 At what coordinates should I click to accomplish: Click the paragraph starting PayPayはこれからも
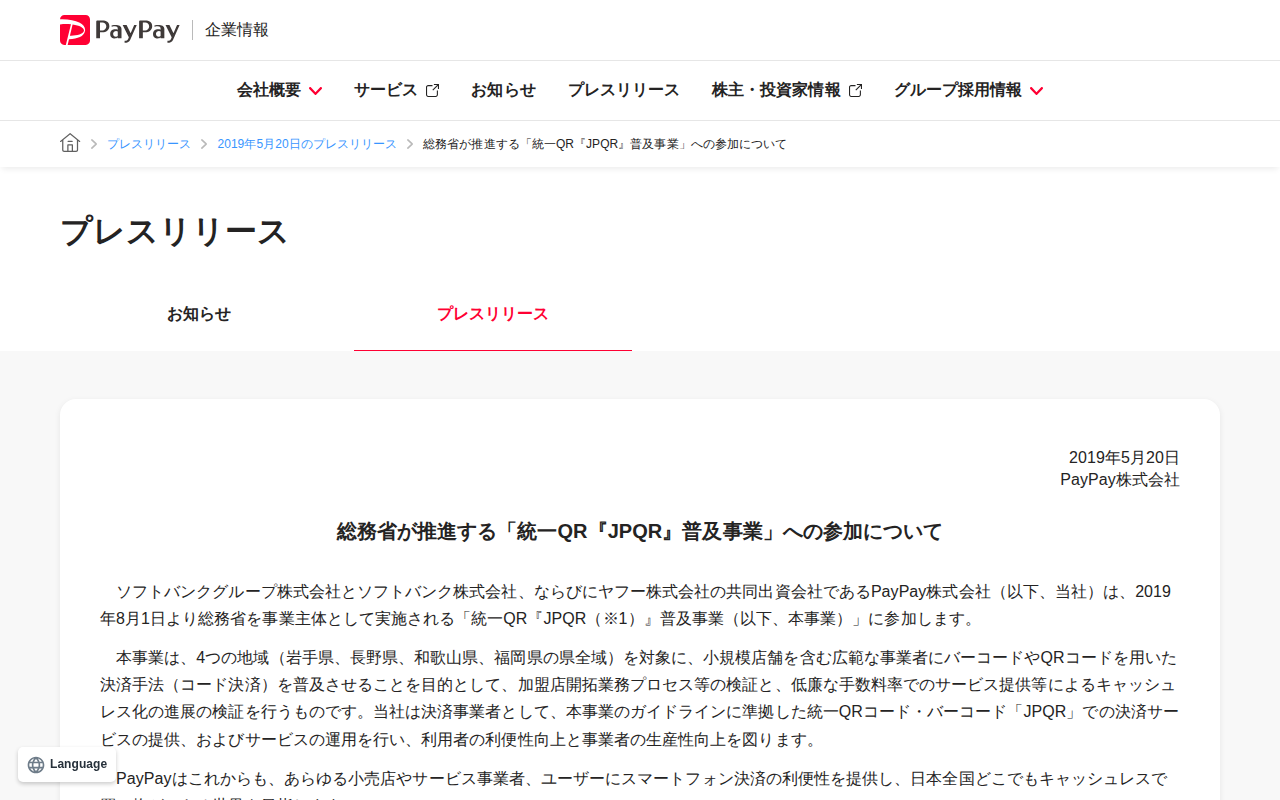pyautogui.click(x=640, y=782)
